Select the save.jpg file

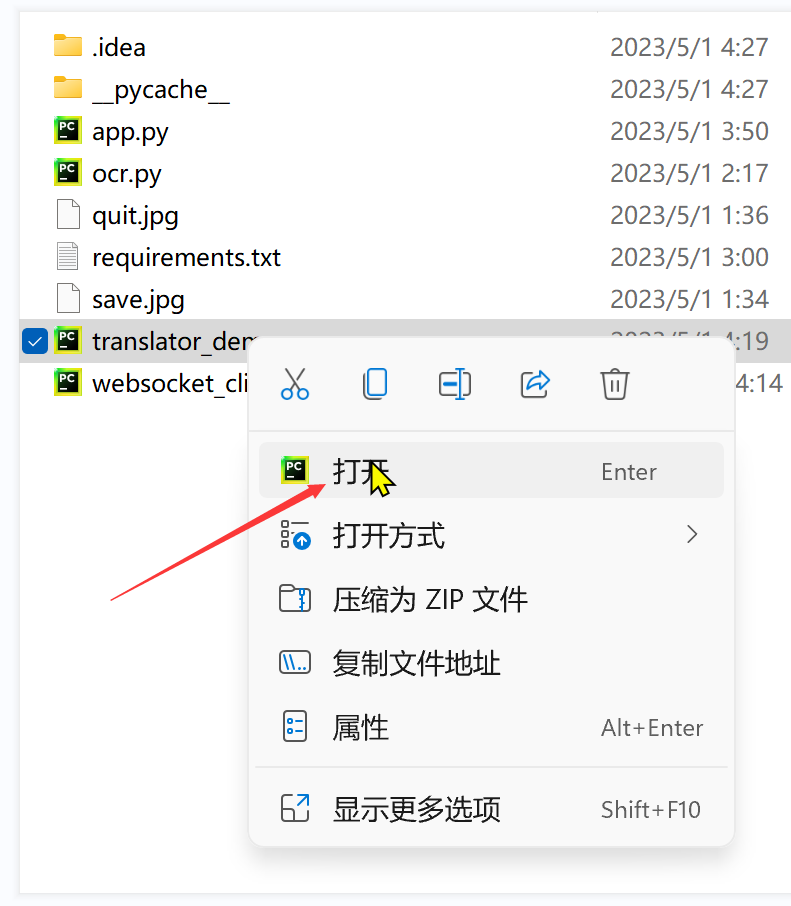(x=404, y=299)
